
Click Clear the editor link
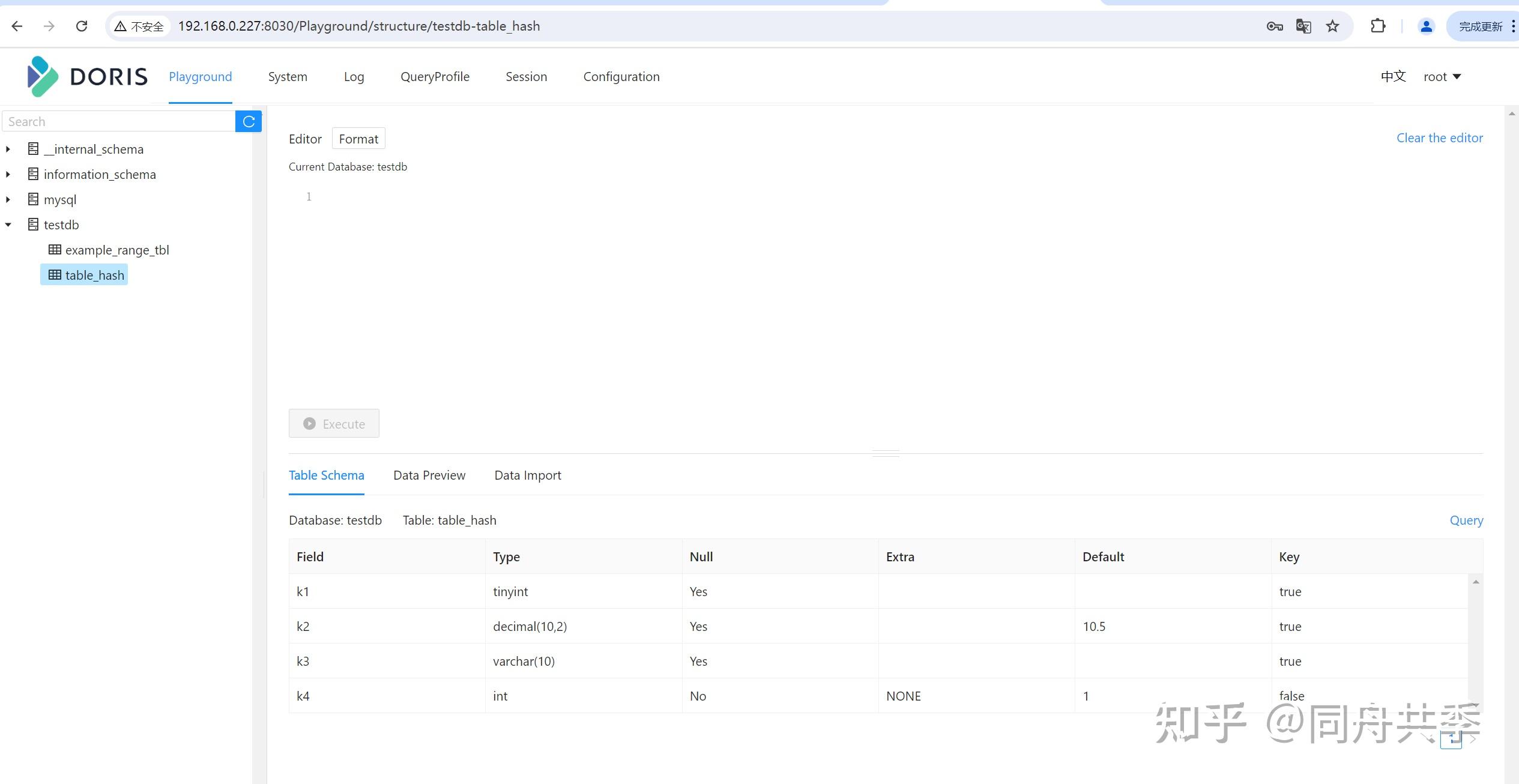(x=1439, y=137)
